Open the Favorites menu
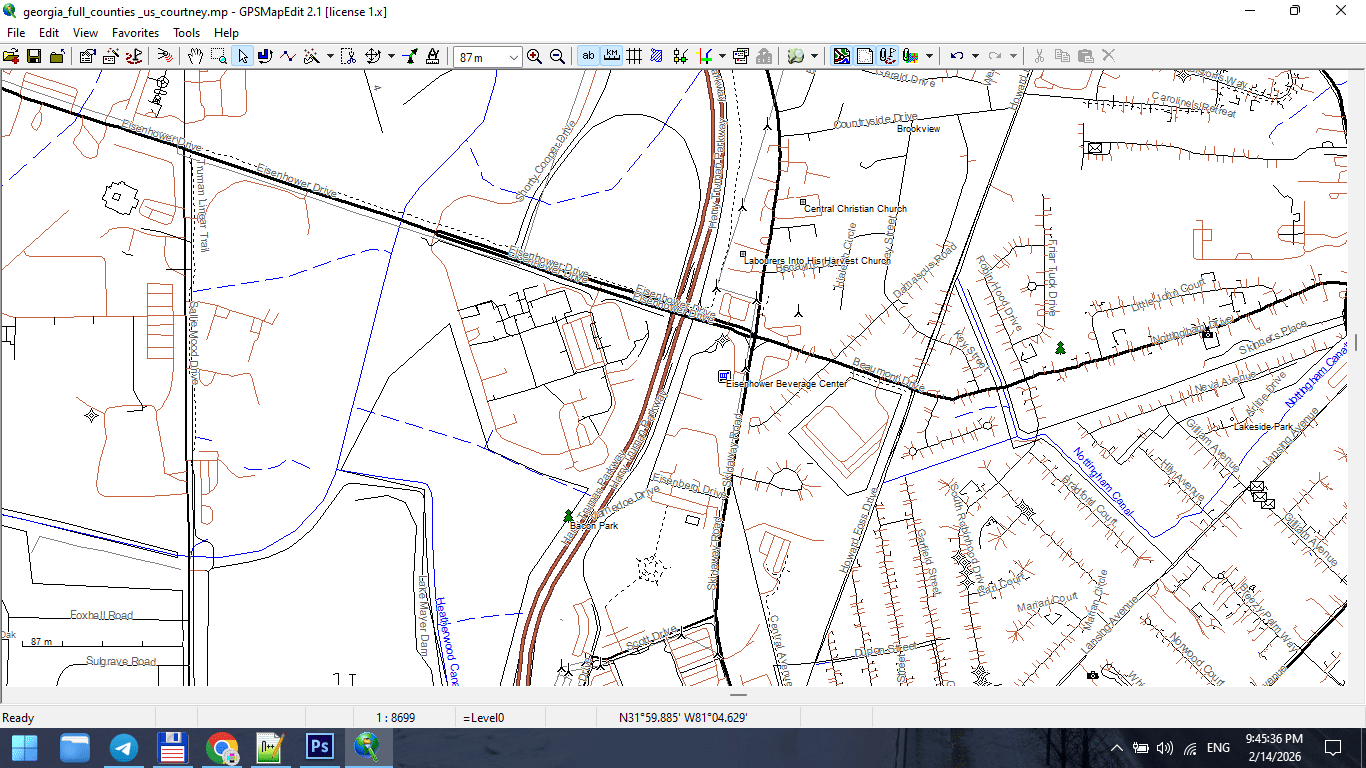The width and height of the screenshot is (1366, 768). [x=135, y=32]
